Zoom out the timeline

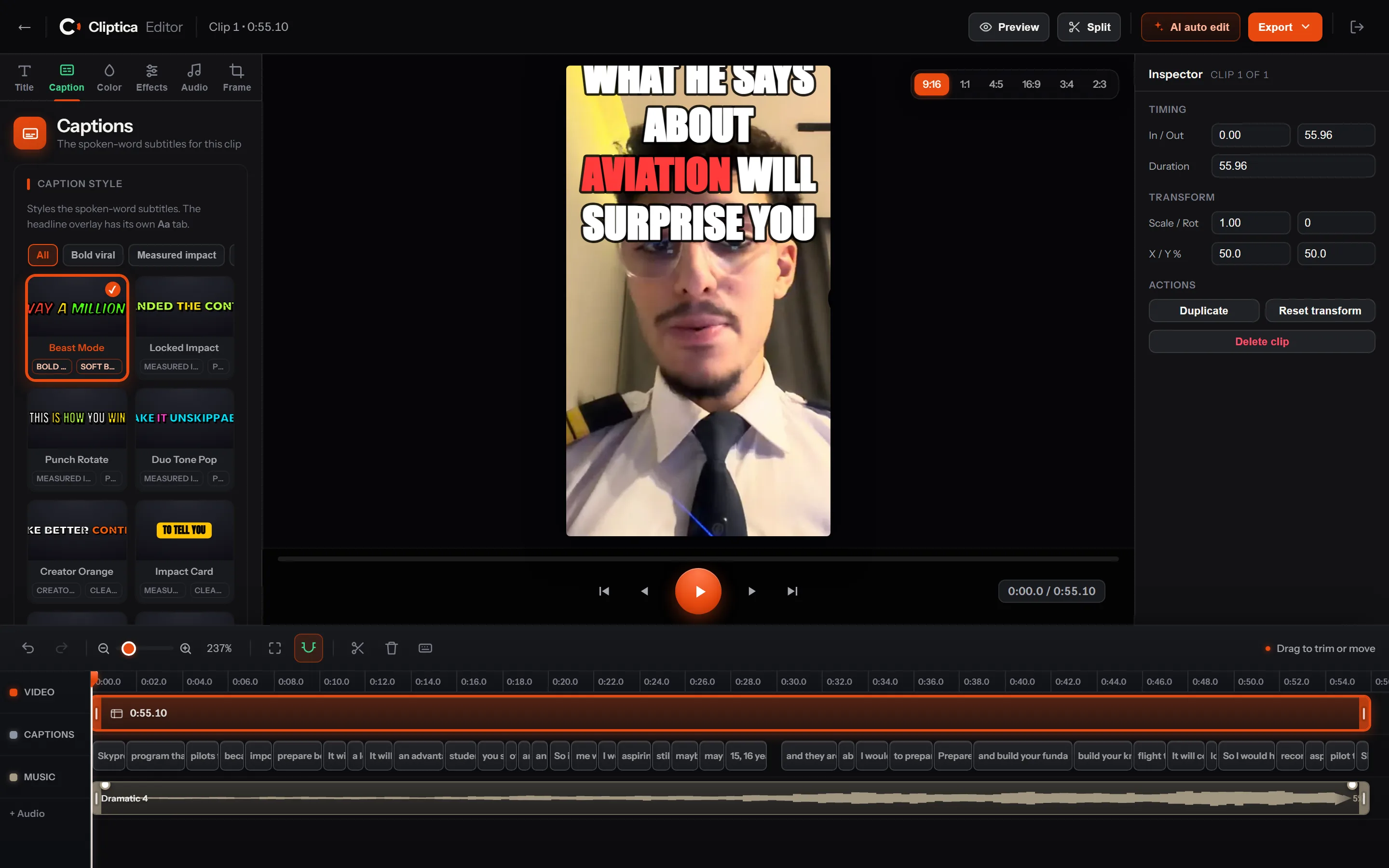(103, 648)
